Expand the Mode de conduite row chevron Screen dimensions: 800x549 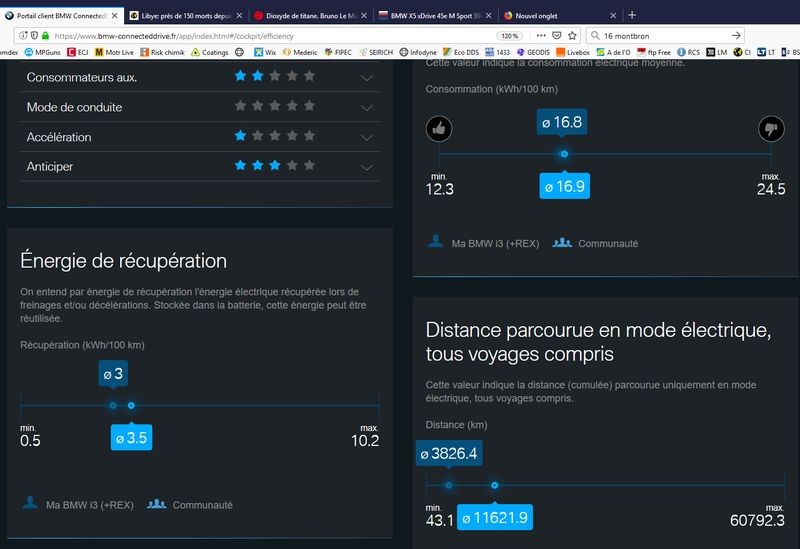tap(366, 108)
